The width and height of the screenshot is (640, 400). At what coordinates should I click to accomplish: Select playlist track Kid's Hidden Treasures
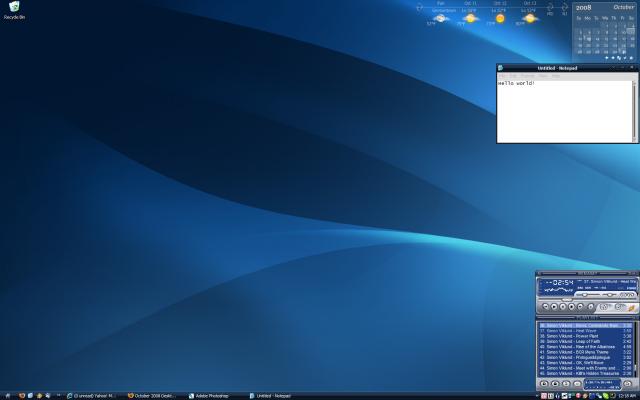point(585,373)
